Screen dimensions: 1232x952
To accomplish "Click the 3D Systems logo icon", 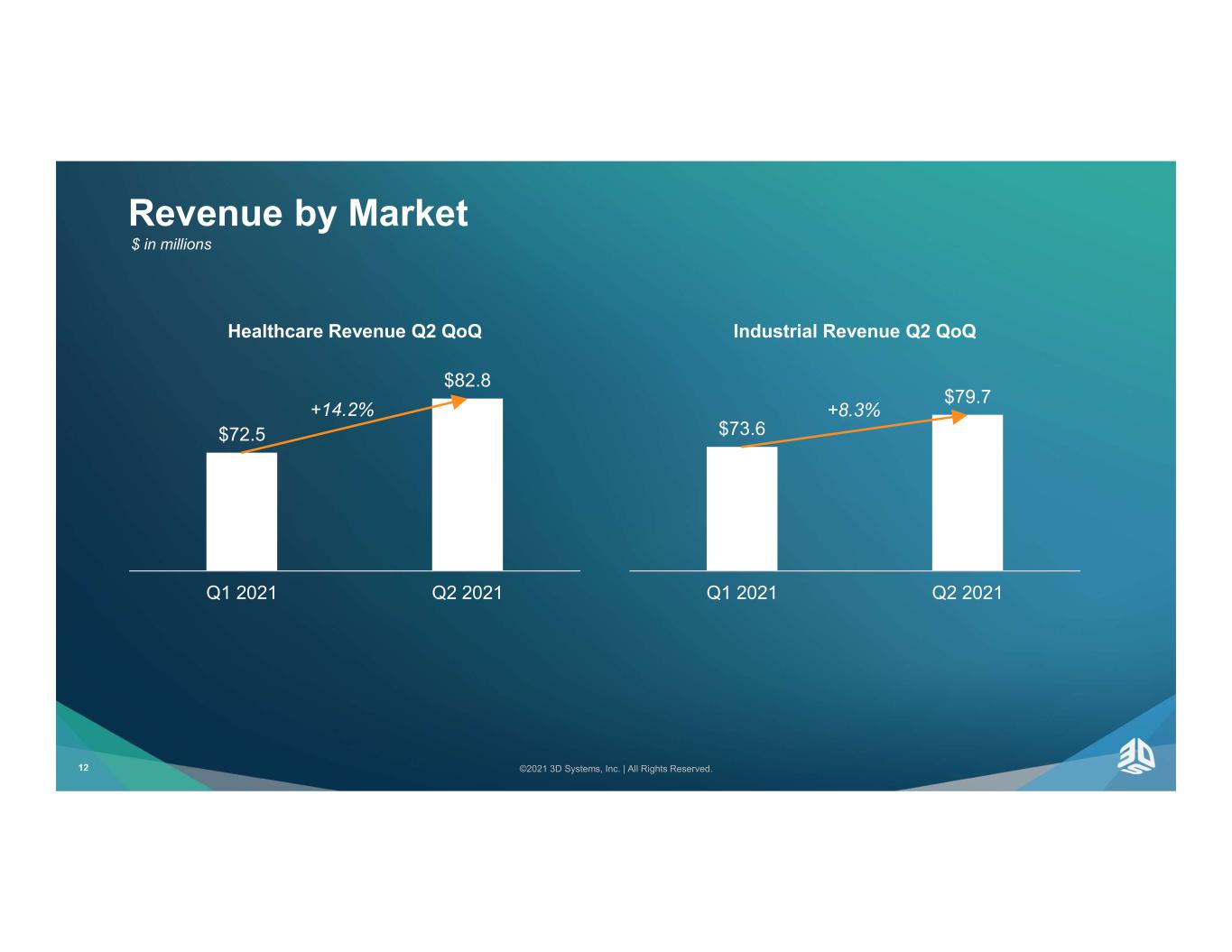I will point(1136,756).
